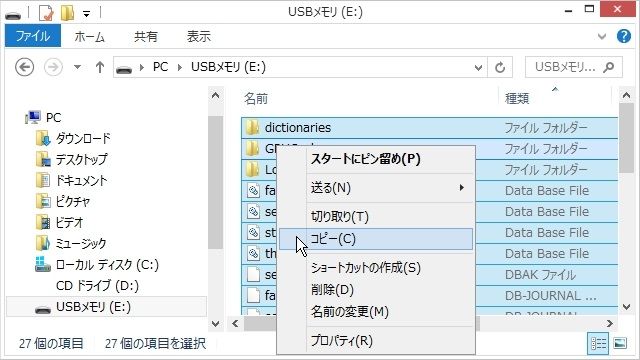Click USBメモリ (E:) in address path
The width and height of the screenshot is (640, 360).
click(228, 67)
